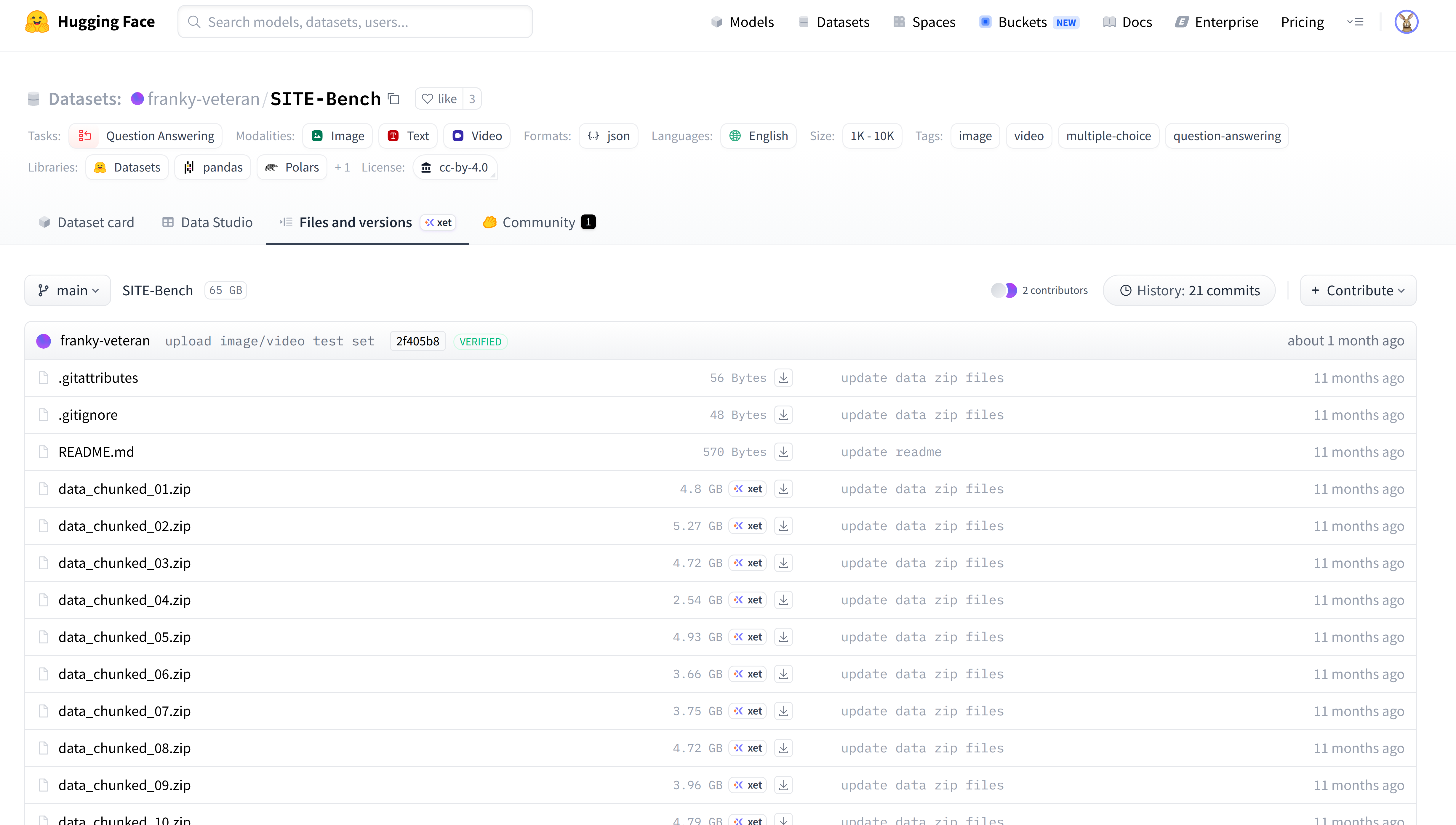Expand the +1 more libraries
This screenshot has width=1456, height=825.
pos(342,168)
